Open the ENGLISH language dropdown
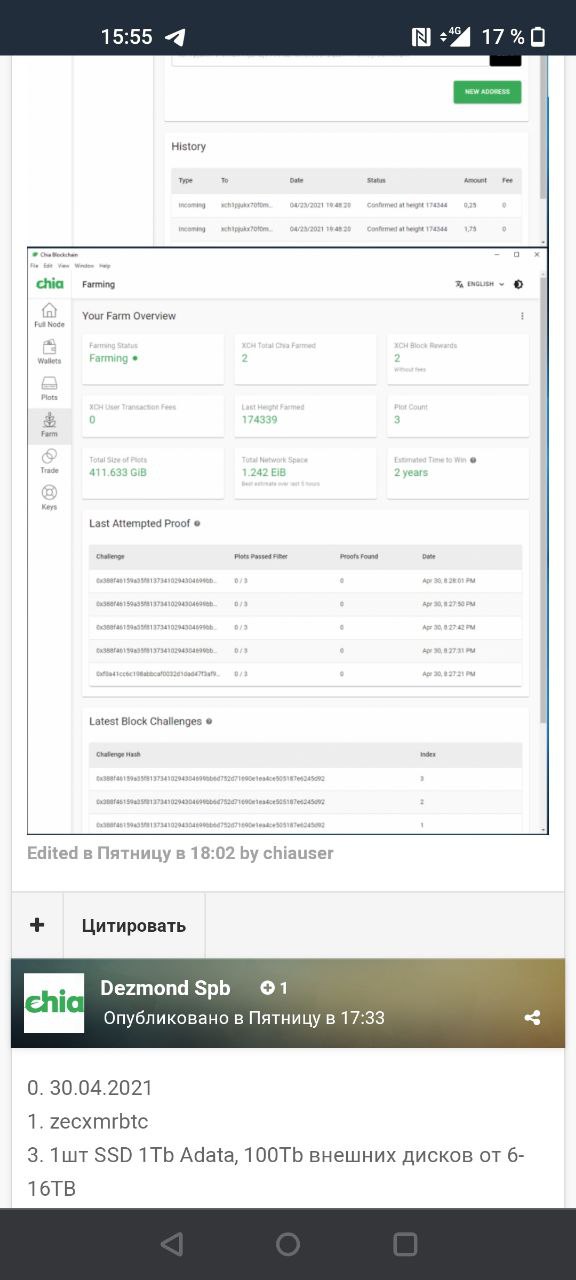 479,284
